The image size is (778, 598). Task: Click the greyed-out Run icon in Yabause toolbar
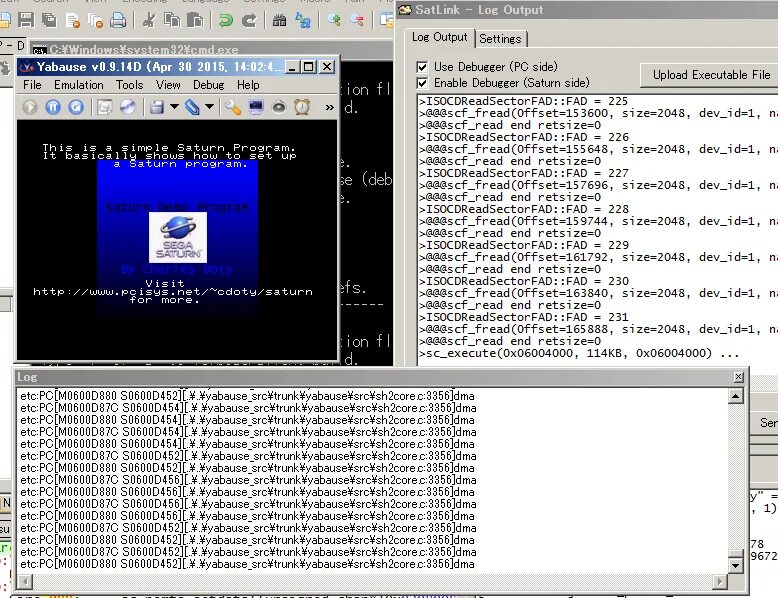[x=30, y=107]
